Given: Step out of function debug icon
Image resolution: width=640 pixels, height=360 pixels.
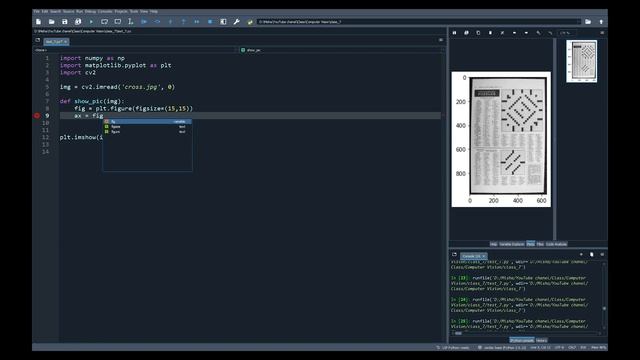Looking at the screenshot, I should 183,22.
